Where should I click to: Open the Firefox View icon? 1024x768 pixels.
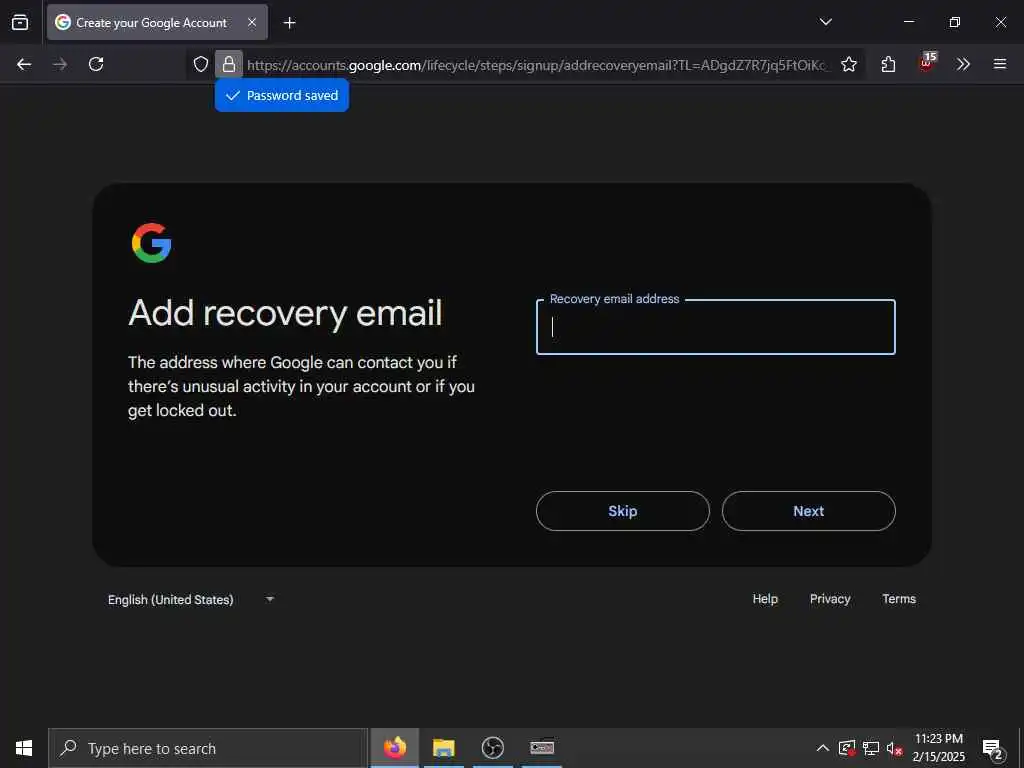pyautogui.click(x=20, y=22)
